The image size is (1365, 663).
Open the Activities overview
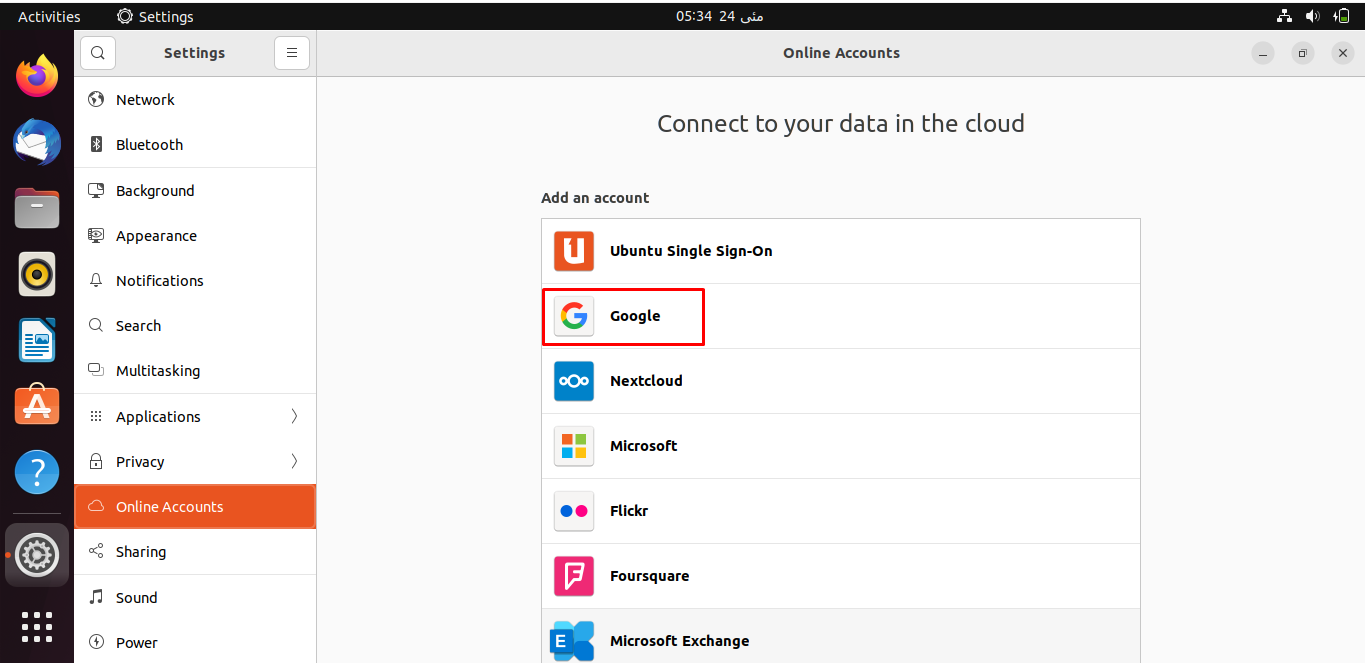point(49,16)
